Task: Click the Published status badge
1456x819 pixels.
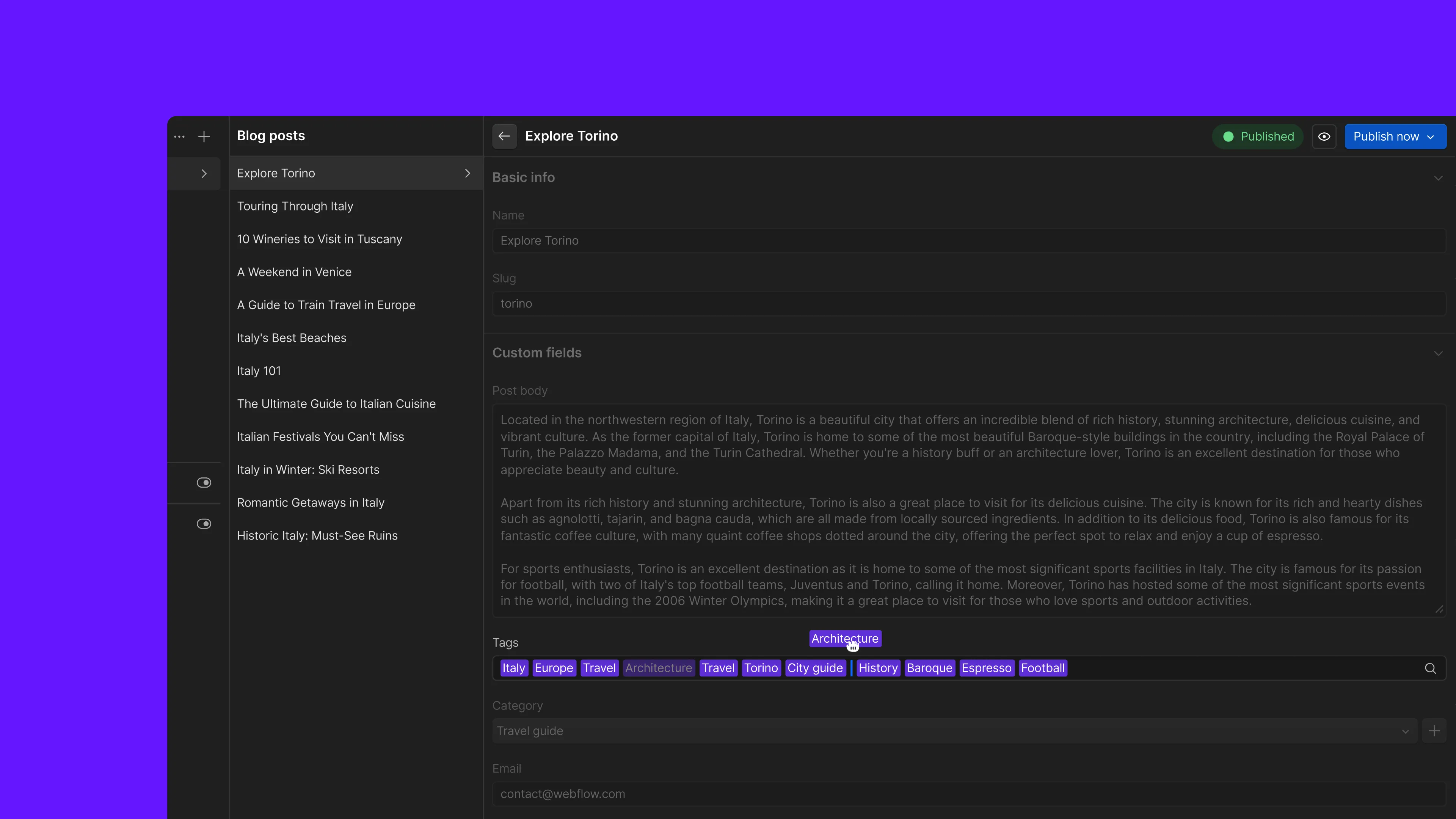Action: 1258,136
